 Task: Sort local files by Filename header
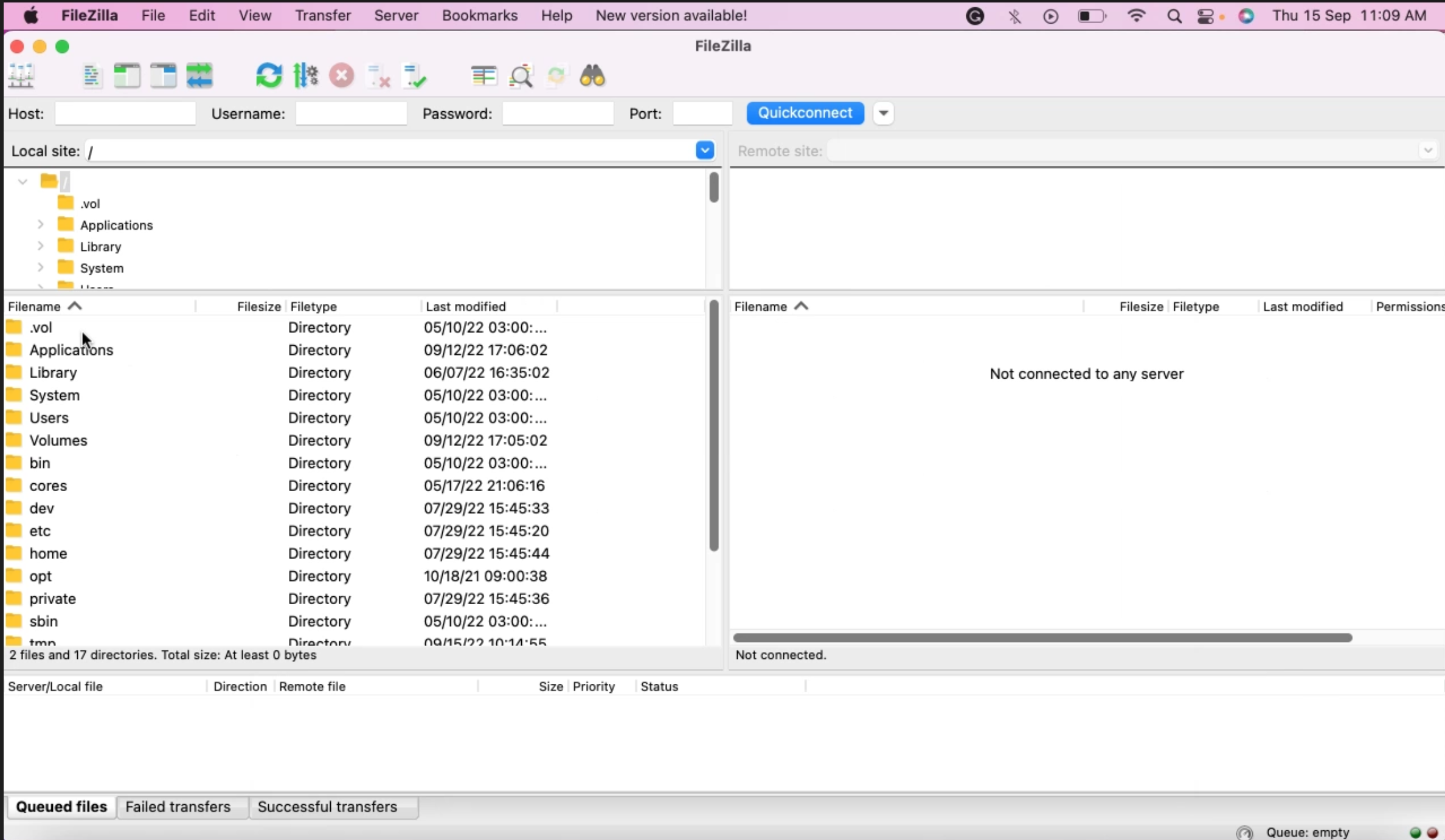point(100,306)
